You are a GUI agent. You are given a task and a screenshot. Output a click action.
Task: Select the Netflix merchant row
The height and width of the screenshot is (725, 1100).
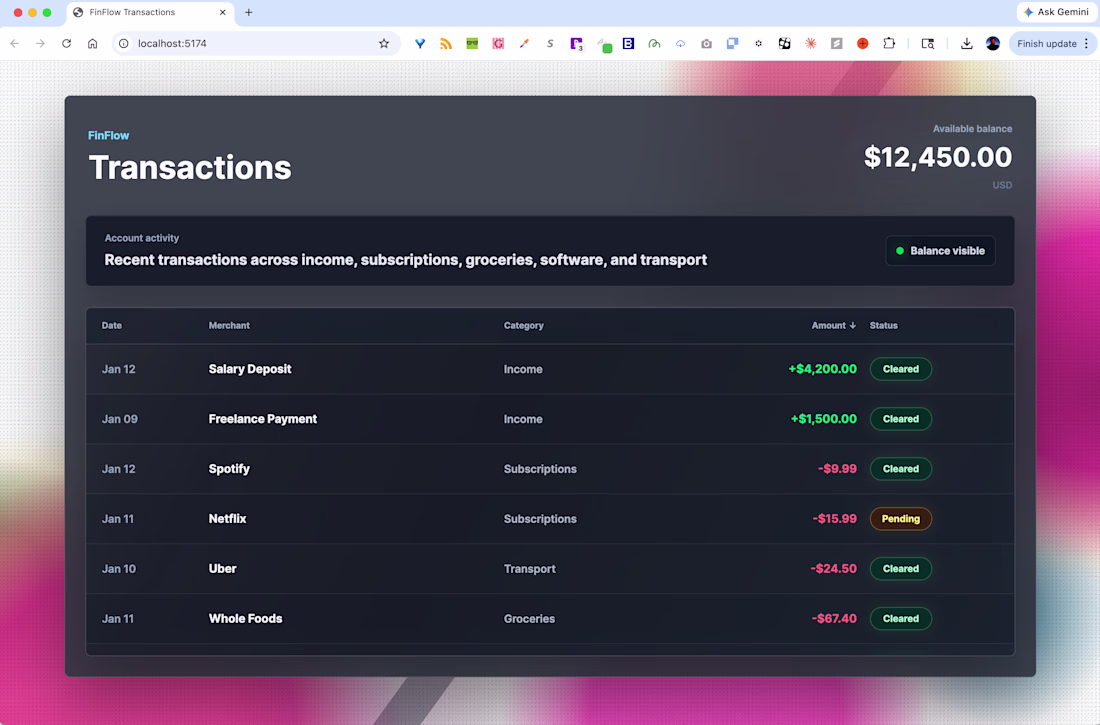(550, 519)
